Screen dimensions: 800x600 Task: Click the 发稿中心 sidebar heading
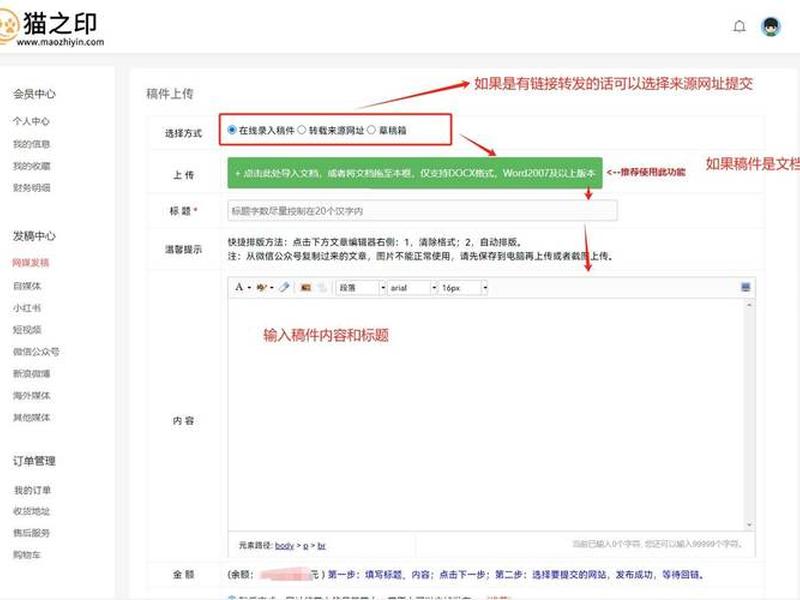(34, 236)
